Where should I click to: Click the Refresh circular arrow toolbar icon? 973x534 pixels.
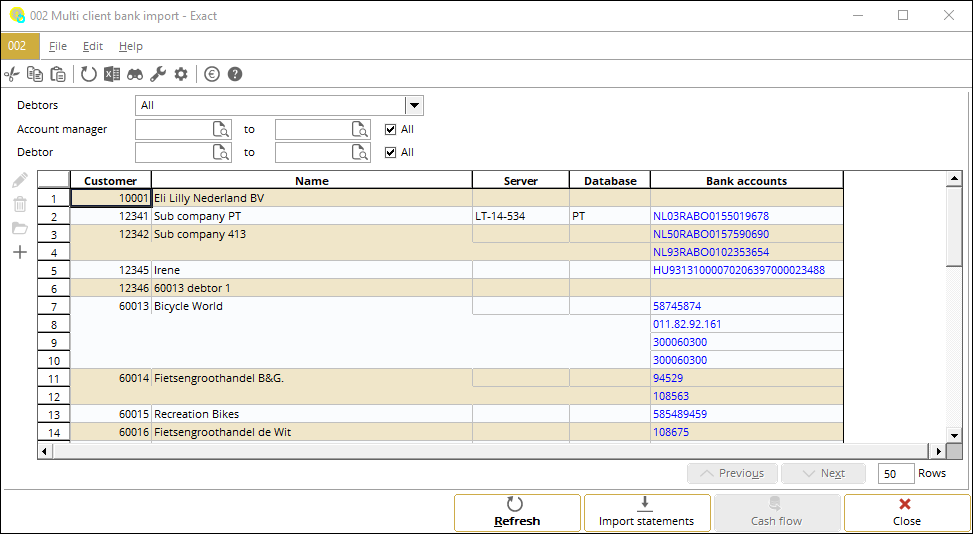[89, 74]
